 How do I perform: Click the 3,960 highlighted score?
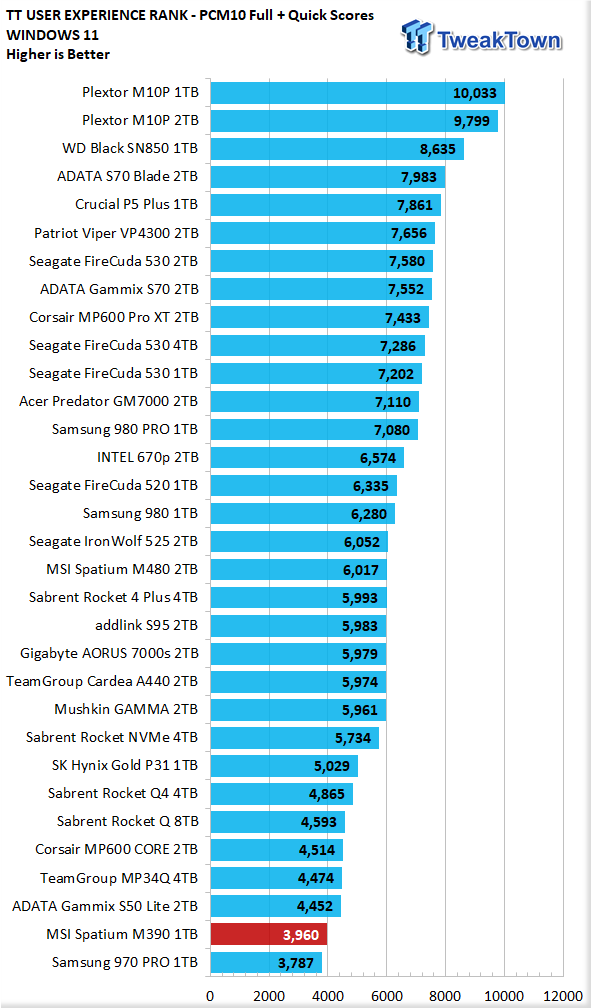pos(301,935)
